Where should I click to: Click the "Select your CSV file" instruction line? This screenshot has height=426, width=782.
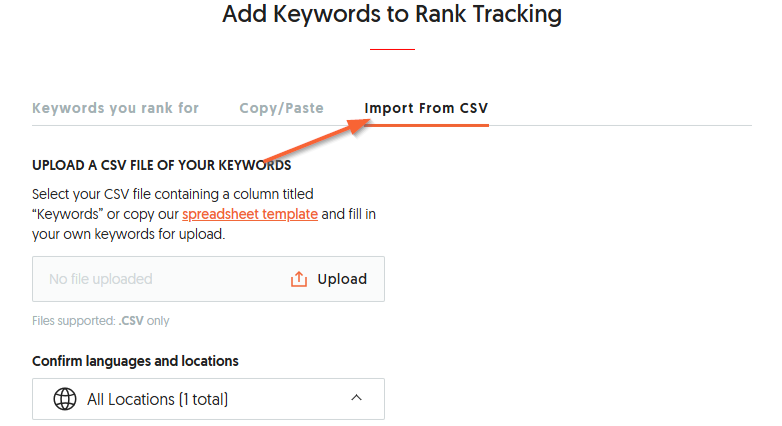(172, 194)
